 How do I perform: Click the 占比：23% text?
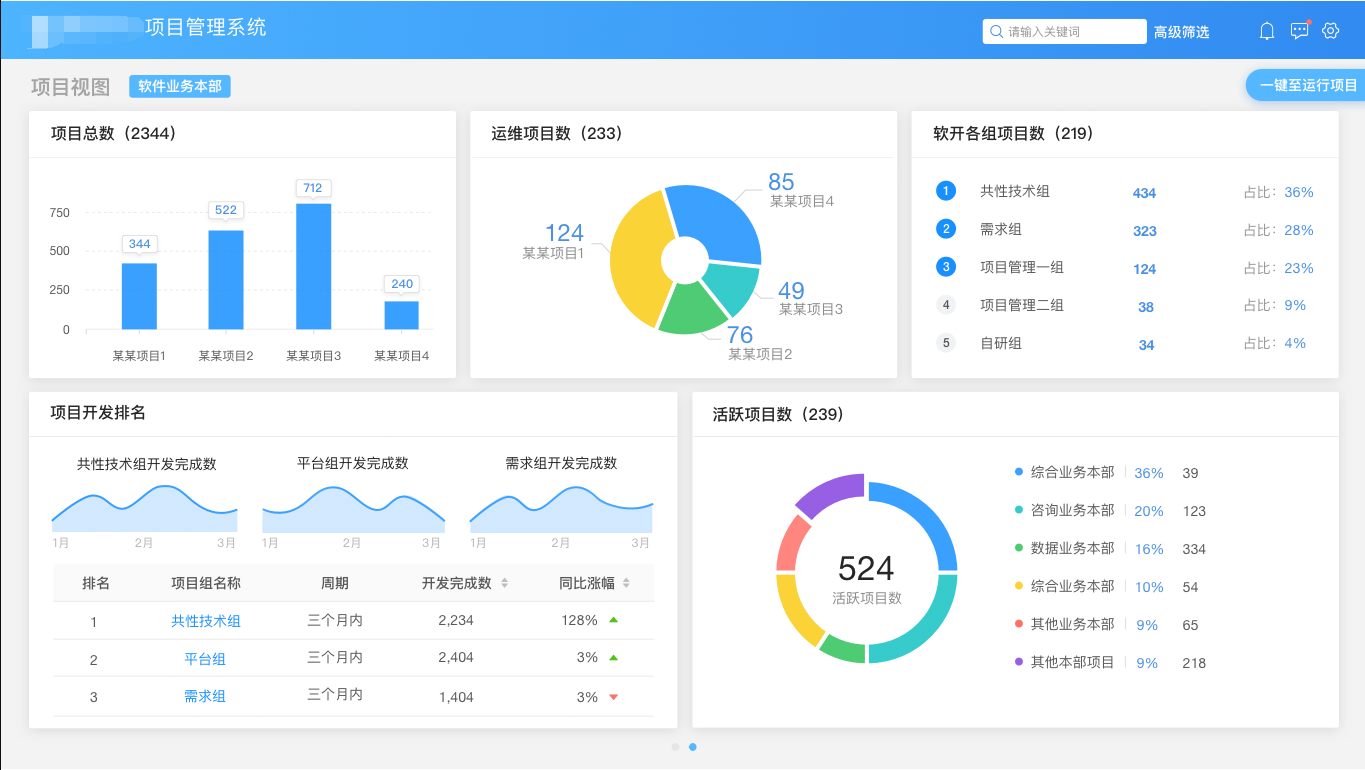click(1278, 268)
